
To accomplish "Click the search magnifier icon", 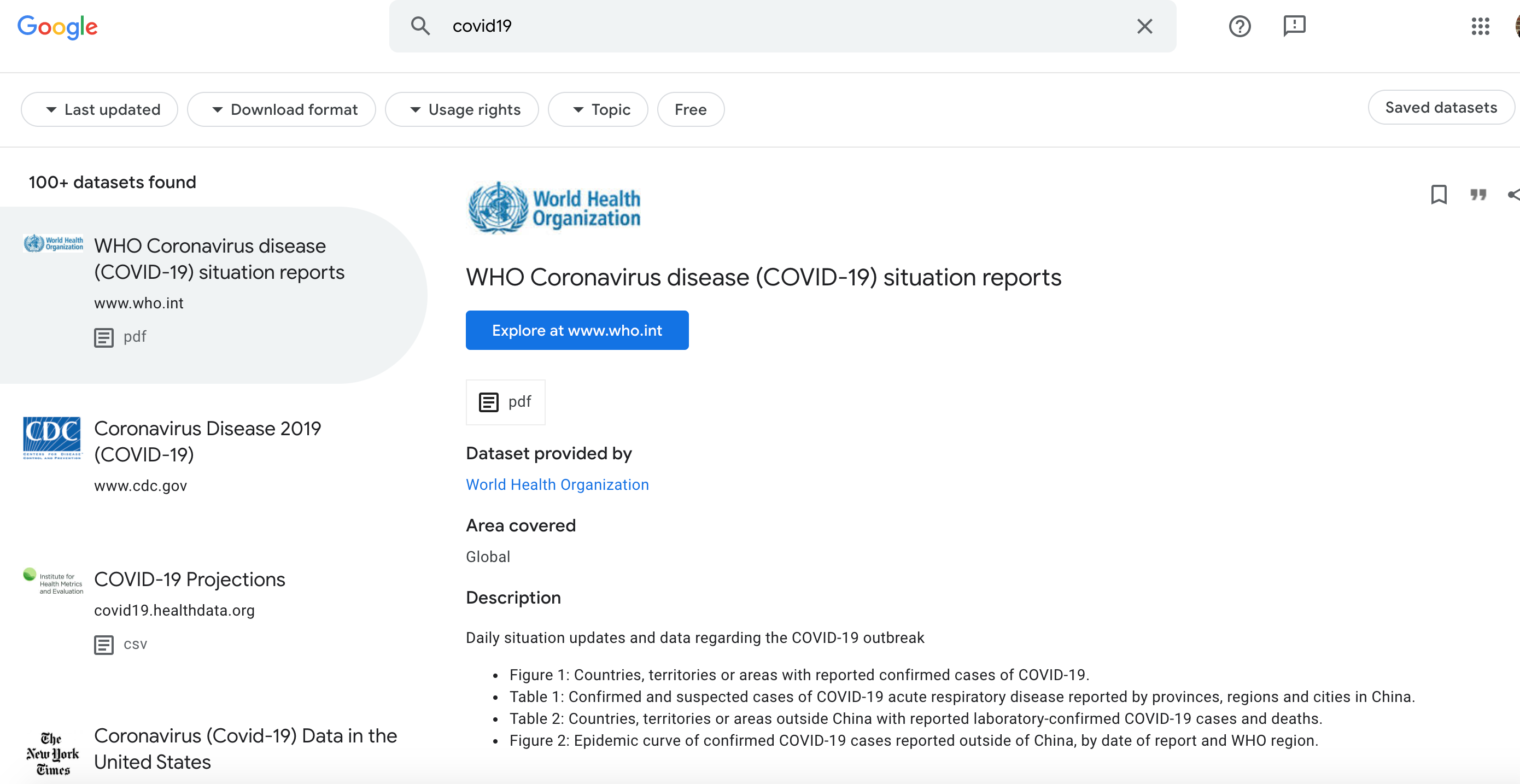I will pyautogui.click(x=420, y=26).
